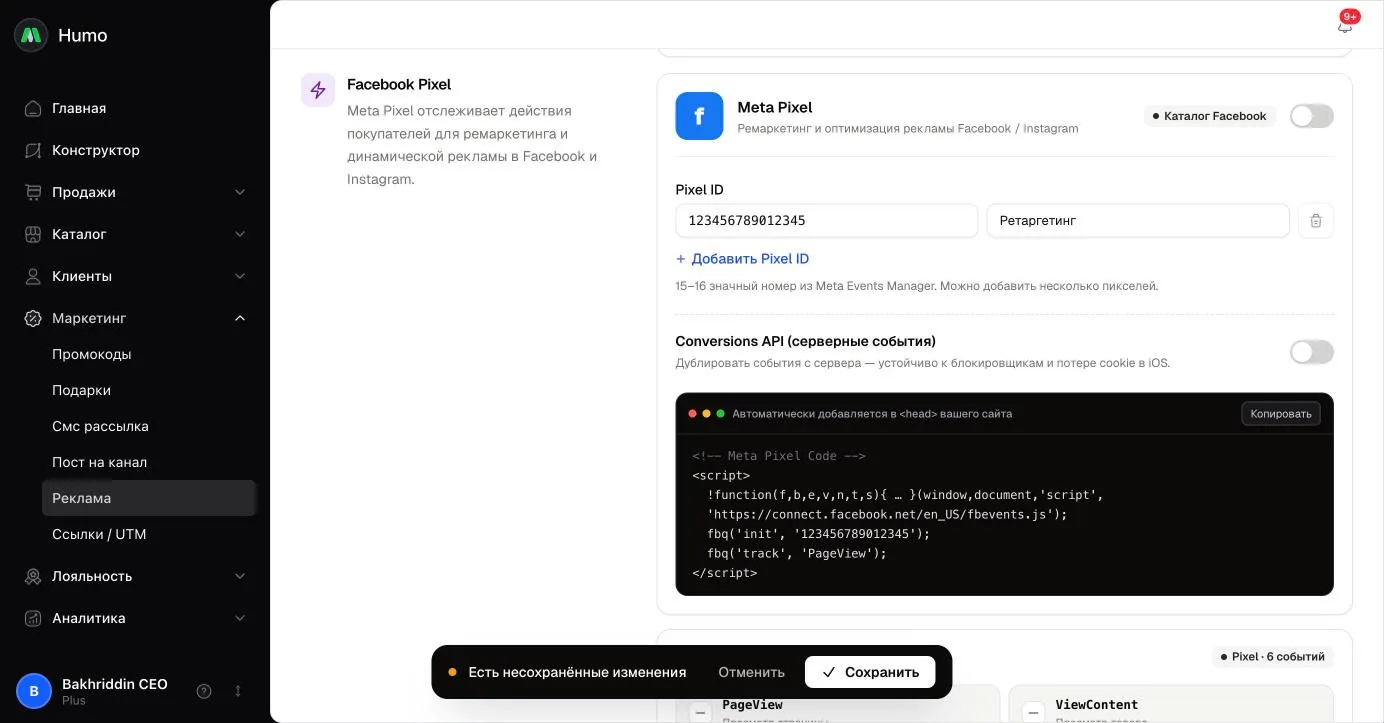The height and width of the screenshot is (723, 1384).
Task: Click the Добавить Pixel ID link
Action: (x=742, y=259)
